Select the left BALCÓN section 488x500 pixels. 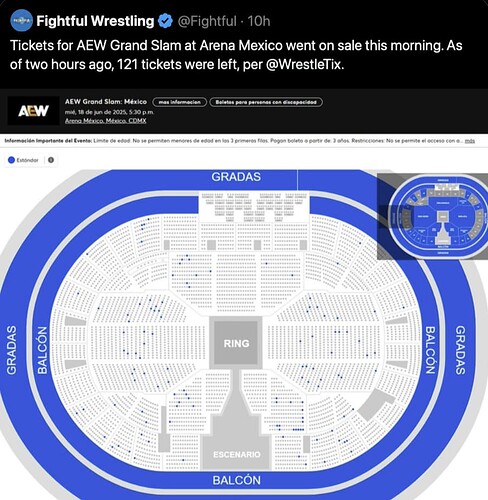click(x=42, y=350)
